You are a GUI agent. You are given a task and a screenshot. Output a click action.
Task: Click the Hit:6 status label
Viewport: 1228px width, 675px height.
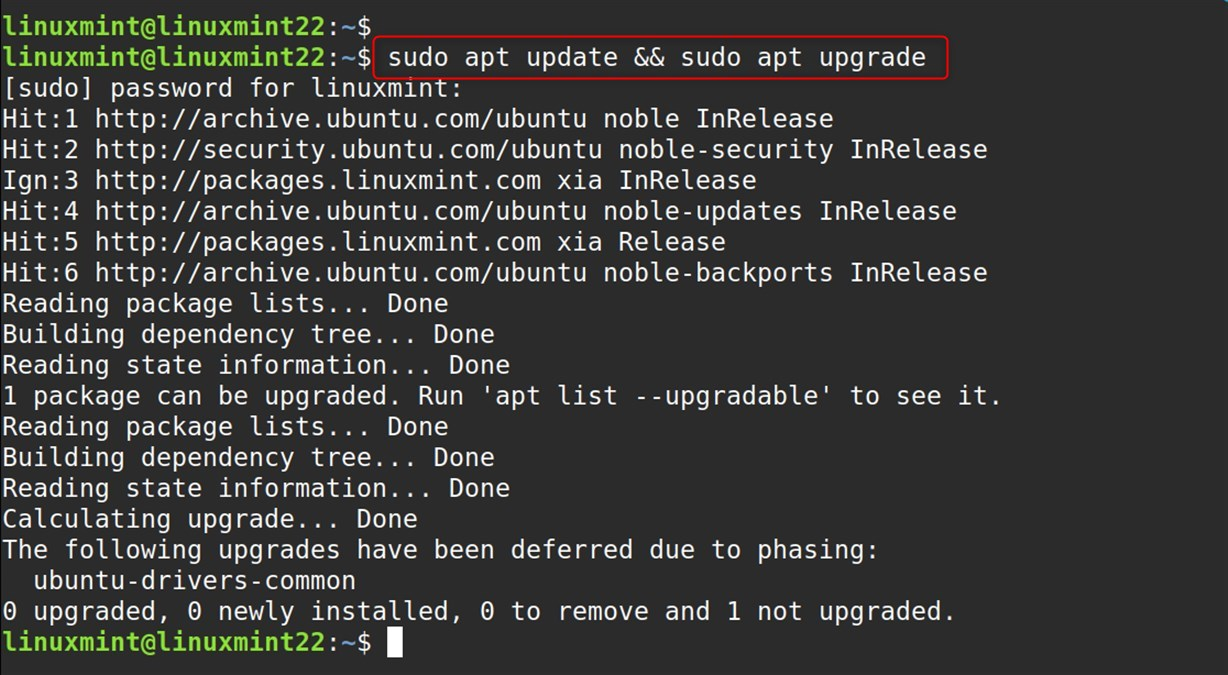41,273
